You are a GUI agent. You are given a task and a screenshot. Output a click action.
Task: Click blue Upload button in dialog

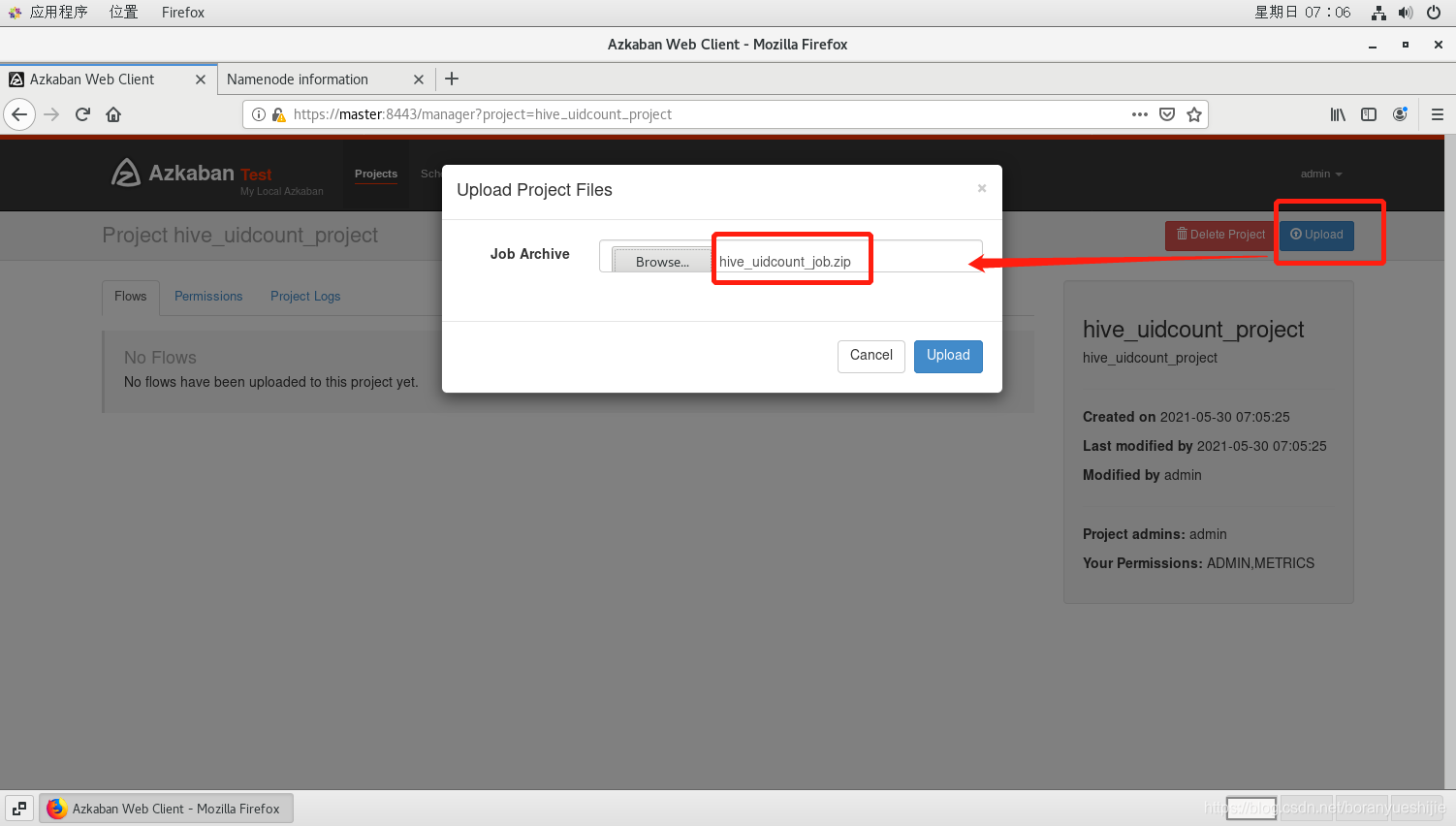point(948,356)
